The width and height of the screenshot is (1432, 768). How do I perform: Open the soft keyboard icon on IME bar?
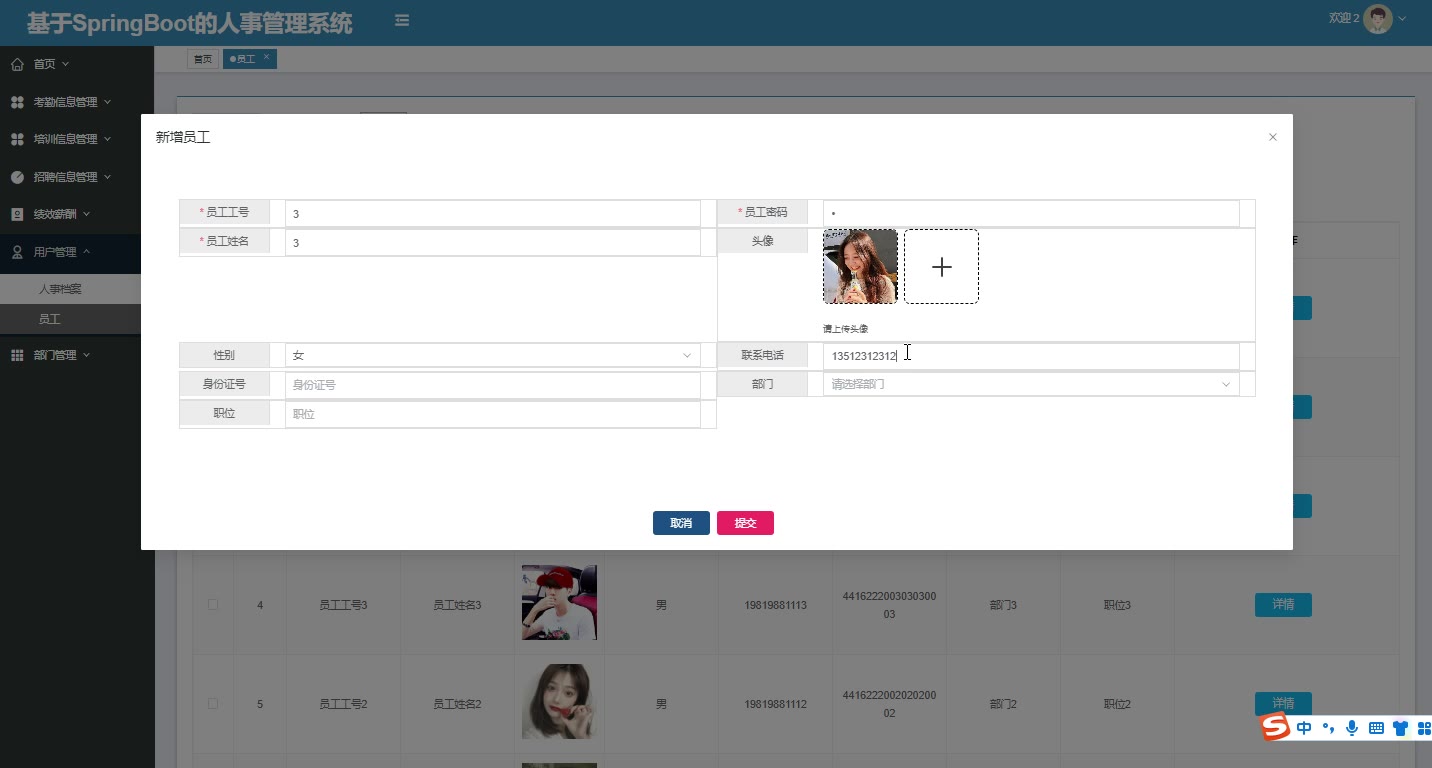coord(1376,729)
